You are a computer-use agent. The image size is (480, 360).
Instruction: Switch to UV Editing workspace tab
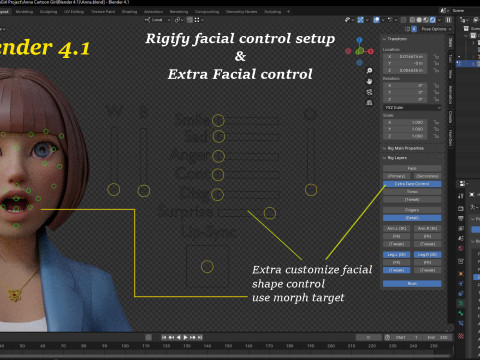click(74, 12)
